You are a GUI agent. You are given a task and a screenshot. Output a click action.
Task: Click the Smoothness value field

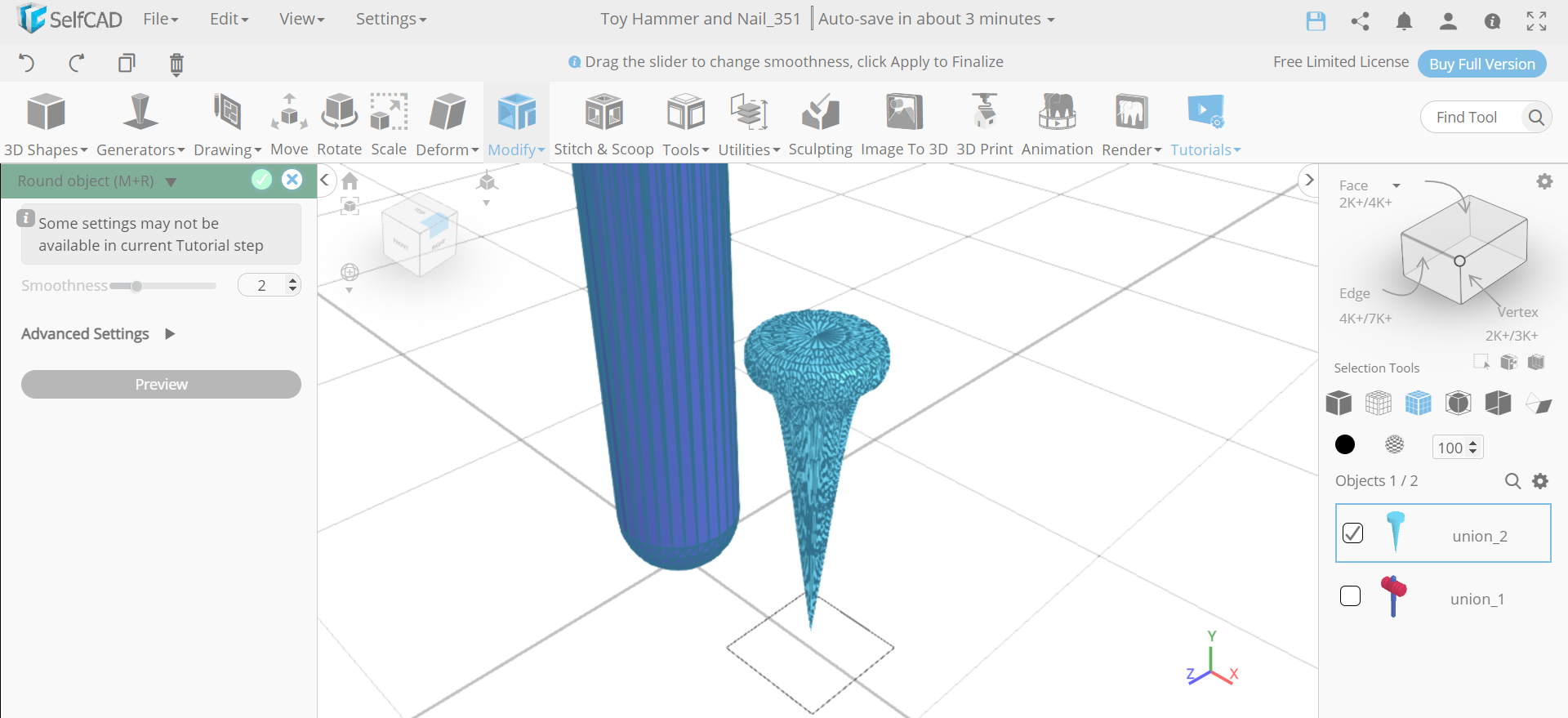[x=269, y=285]
